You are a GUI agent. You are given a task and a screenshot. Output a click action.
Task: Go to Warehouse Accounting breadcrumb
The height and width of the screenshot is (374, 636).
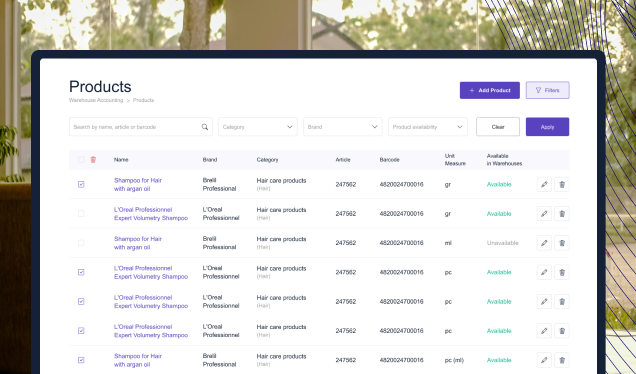[96, 100]
